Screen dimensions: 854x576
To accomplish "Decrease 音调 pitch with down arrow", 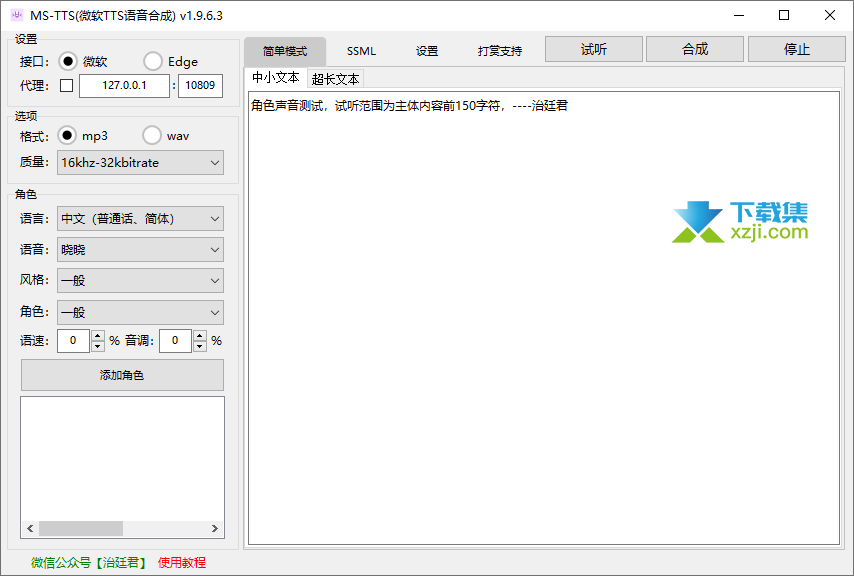I will 200,346.
